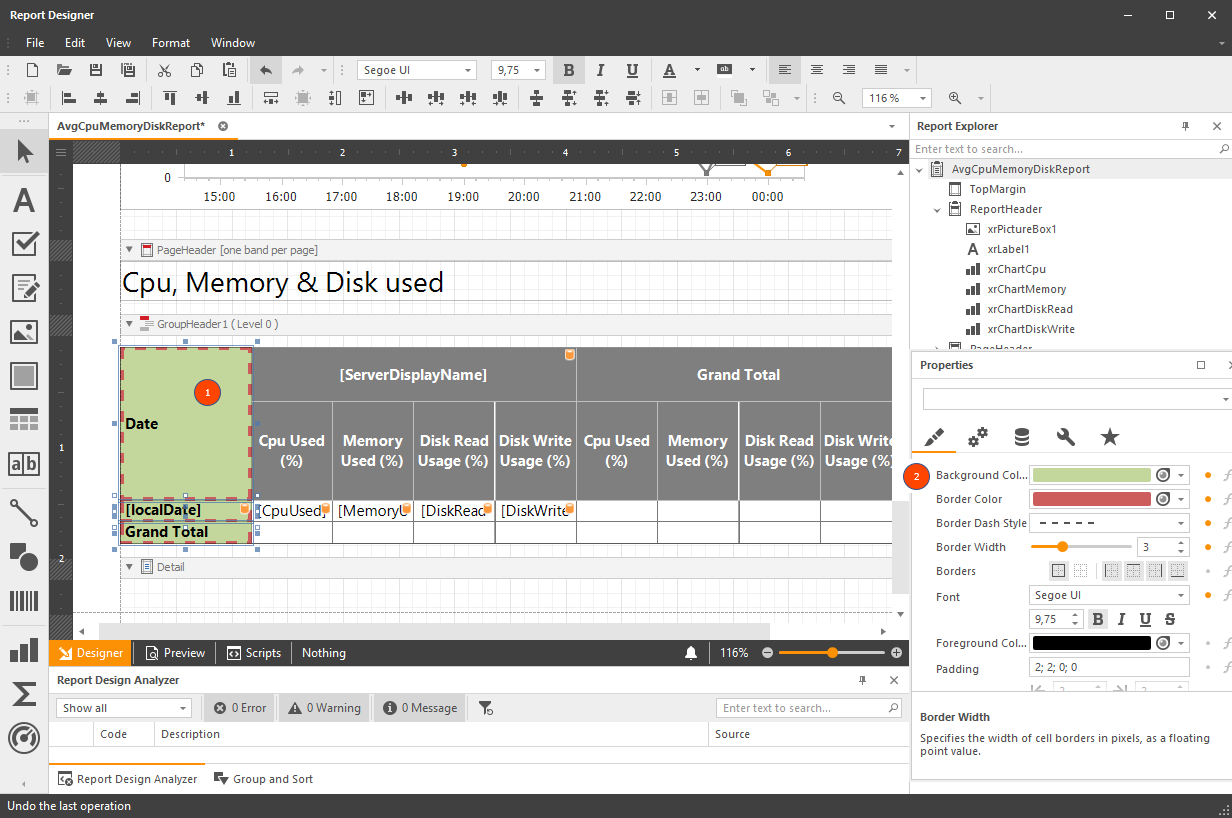Pick the Character Comb control in the toolbox
Viewport: 1232px width, 818px height.
click(24, 464)
